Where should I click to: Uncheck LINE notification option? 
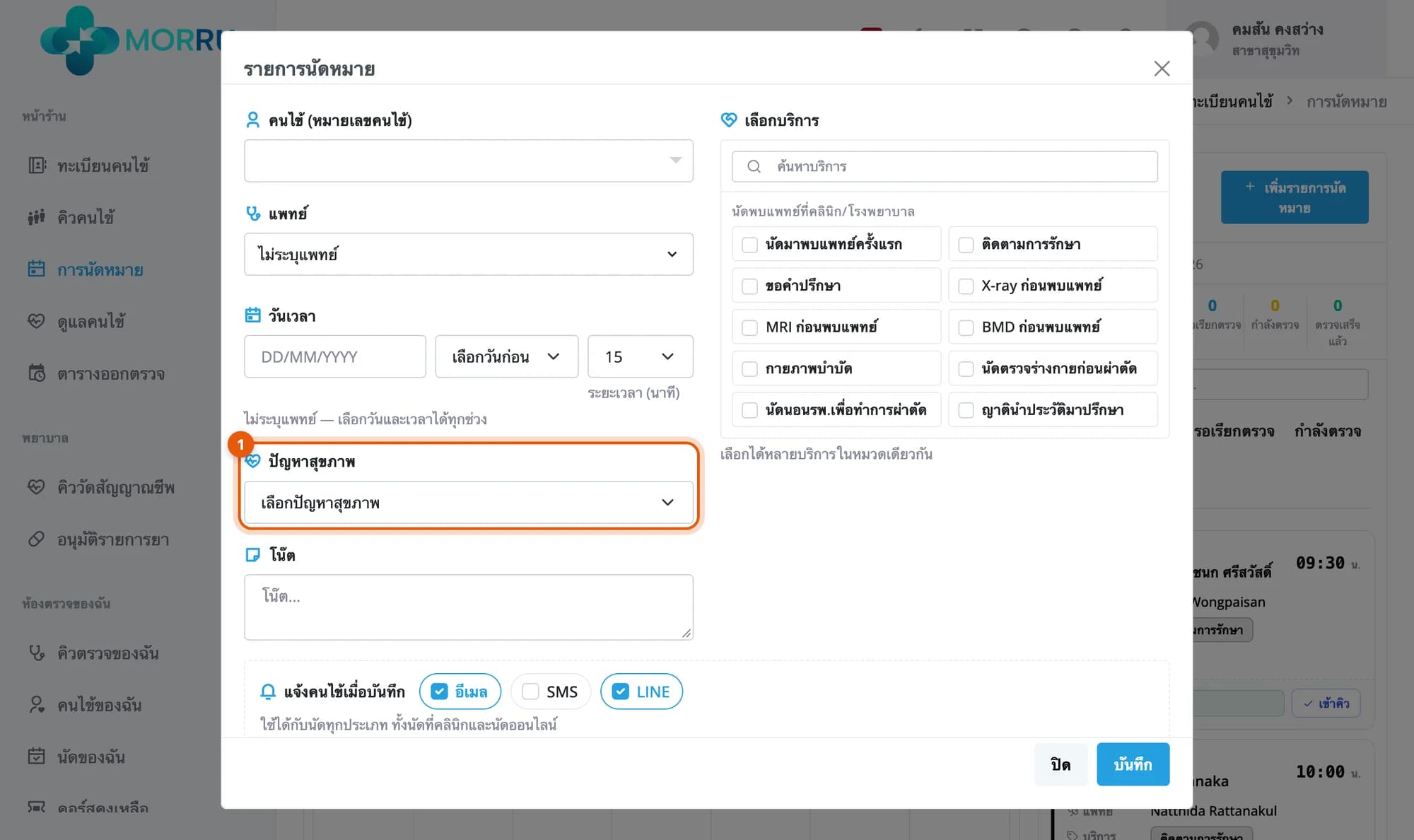coord(620,692)
